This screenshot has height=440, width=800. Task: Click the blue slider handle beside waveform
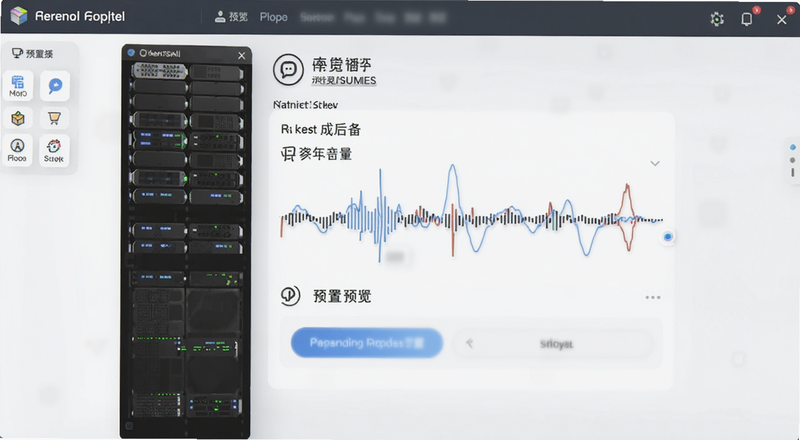[x=668, y=237]
